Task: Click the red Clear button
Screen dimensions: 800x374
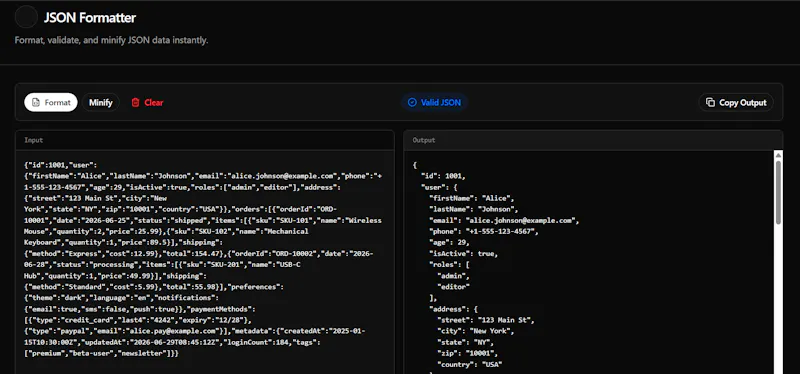Action: tap(147, 102)
